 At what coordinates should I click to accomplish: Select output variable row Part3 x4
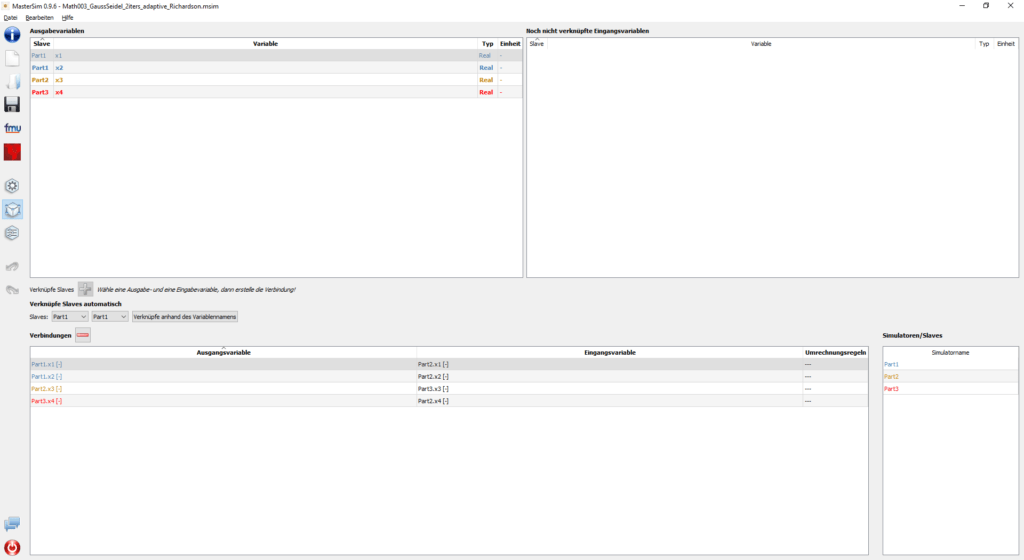276,92
